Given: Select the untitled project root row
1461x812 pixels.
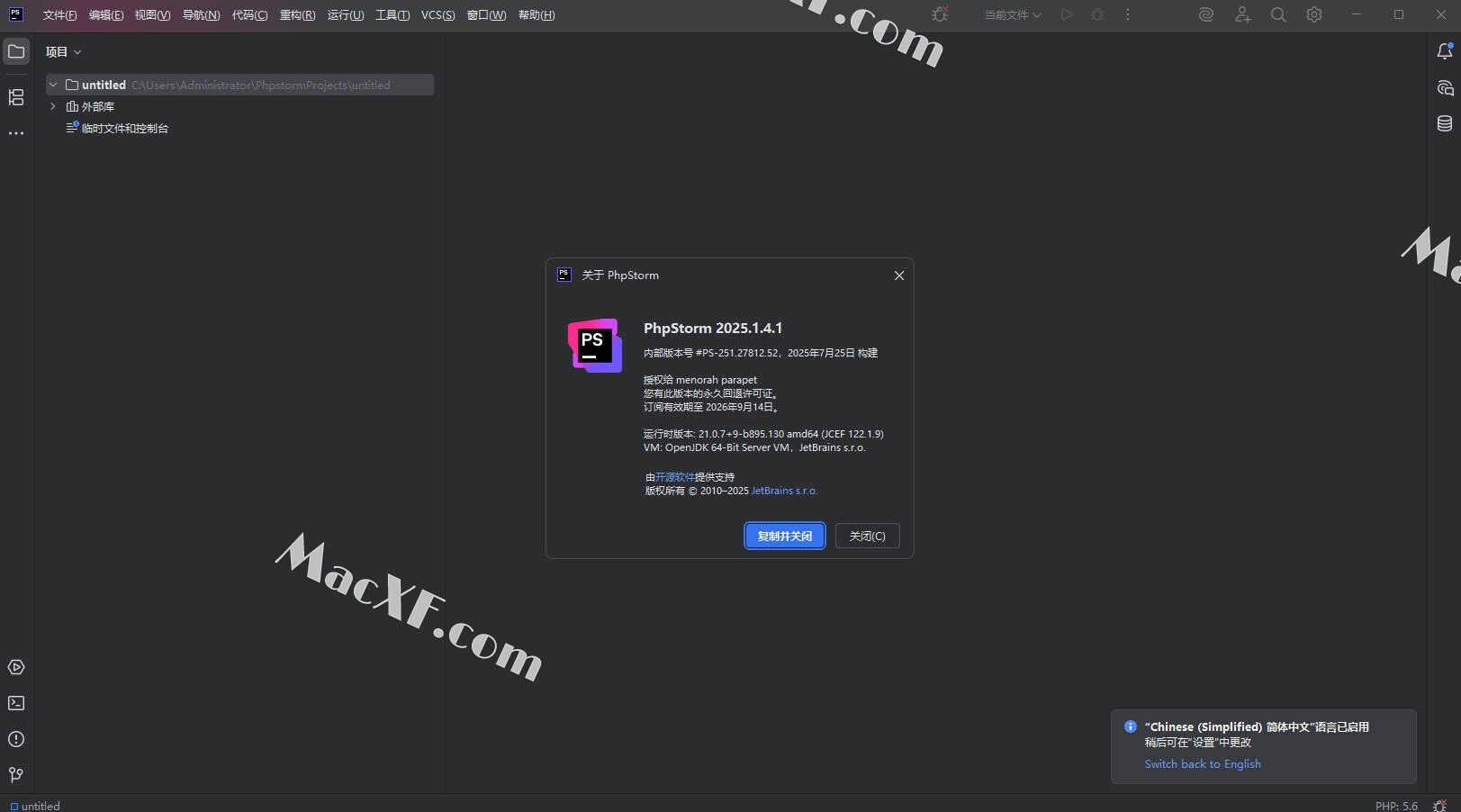Looking at the screenshot, I should point(239,85).
